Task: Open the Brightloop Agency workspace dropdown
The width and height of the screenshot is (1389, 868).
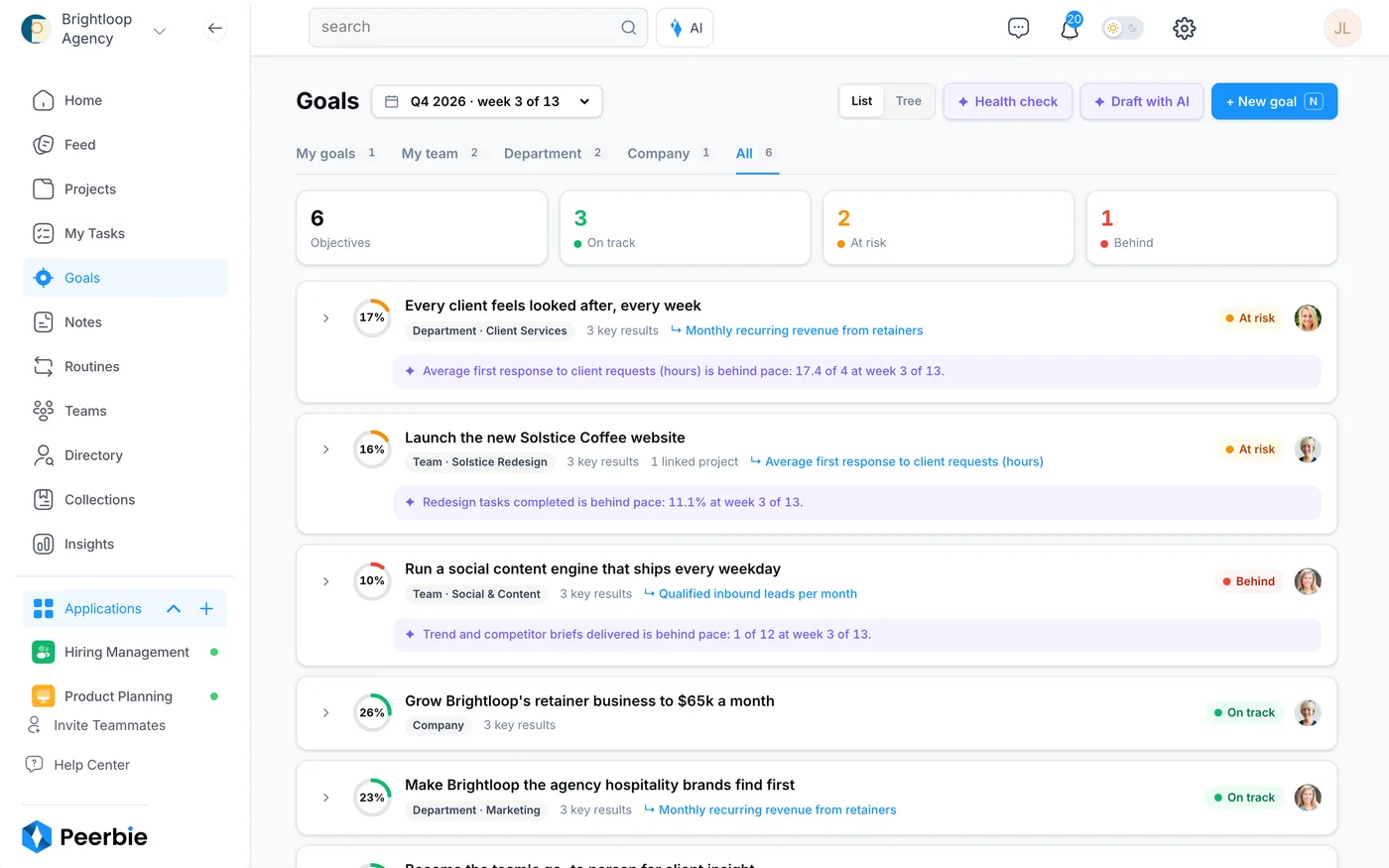Action: [160, 31]
